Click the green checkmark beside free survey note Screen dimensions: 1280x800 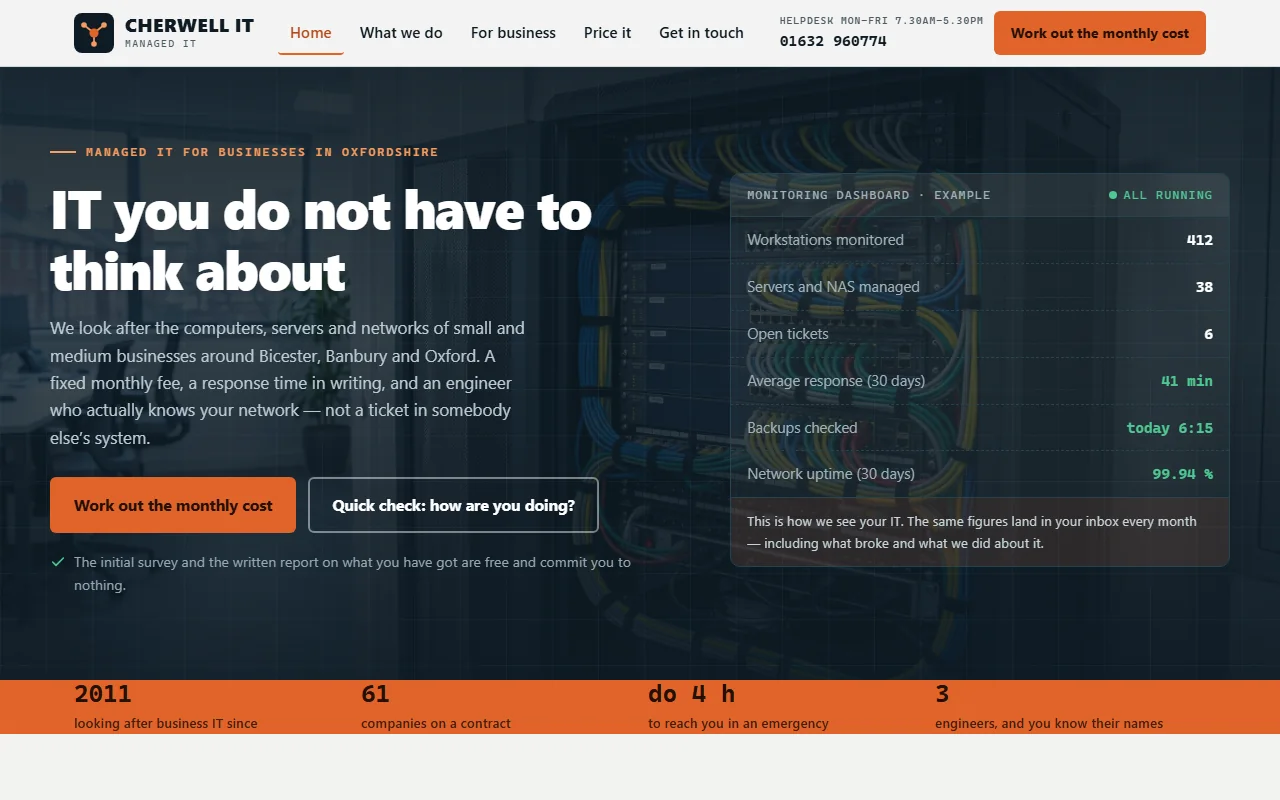[x=58, y=562]
